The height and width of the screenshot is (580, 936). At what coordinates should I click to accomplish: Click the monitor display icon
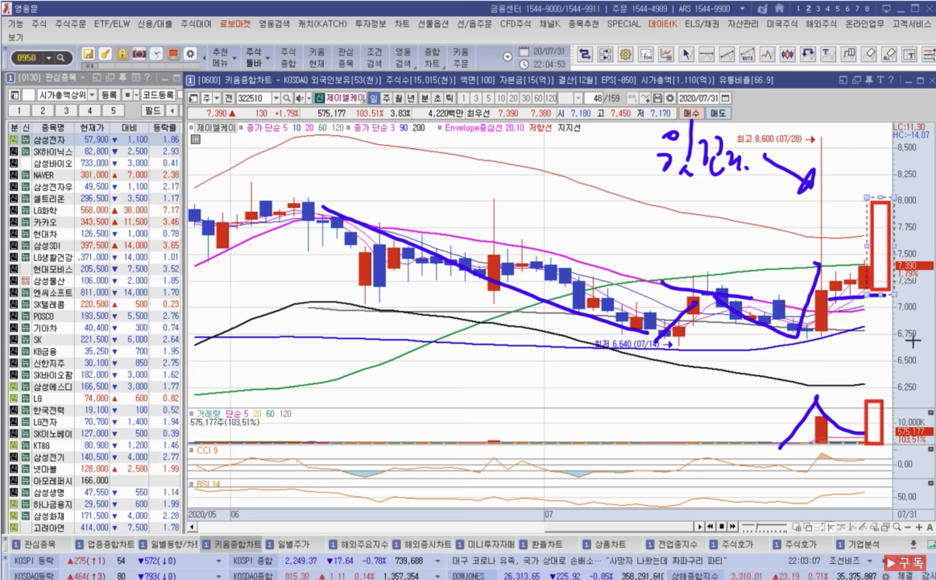[173, 54]
